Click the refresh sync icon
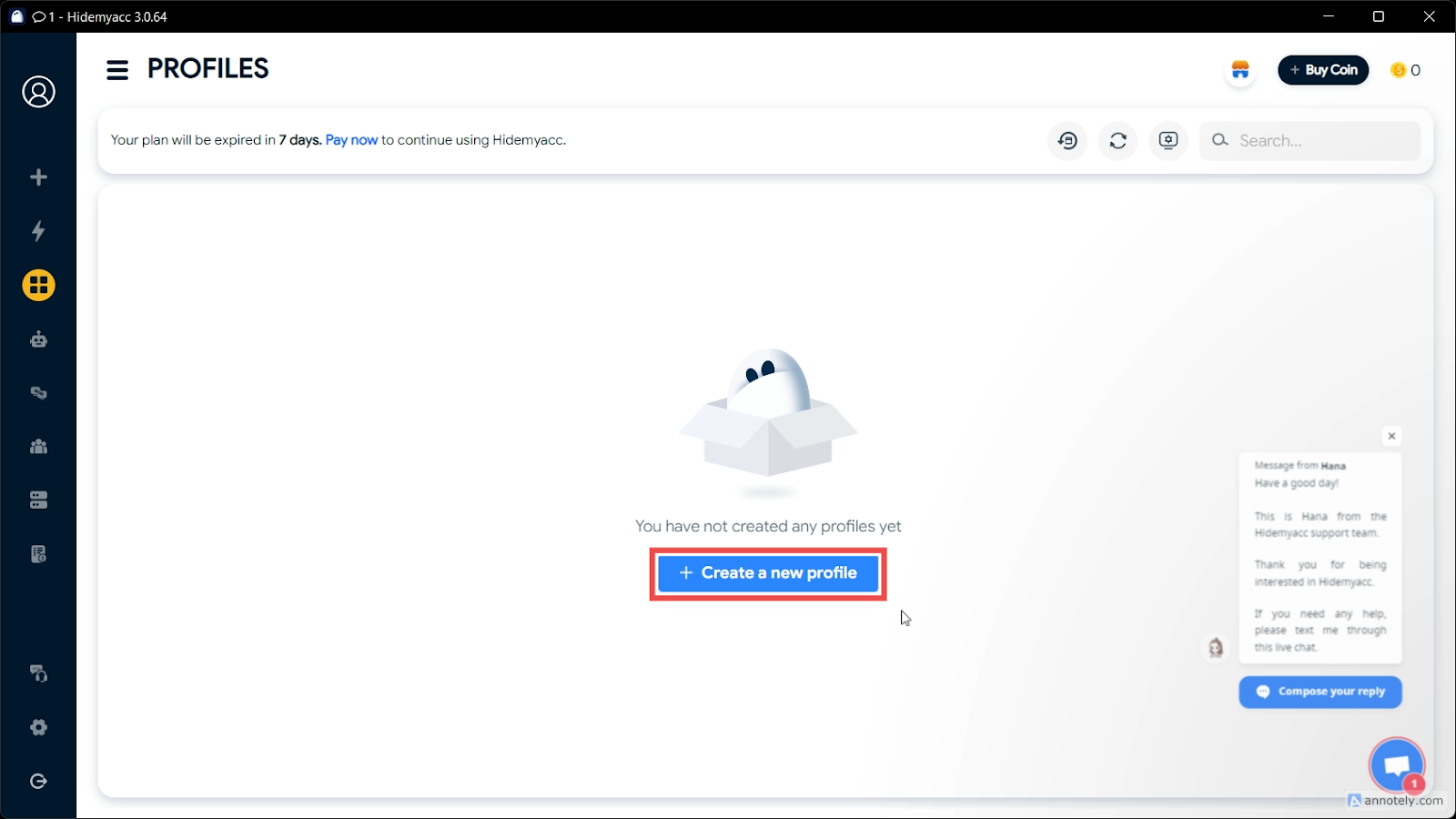This screenshot has width=1456, height=819. click(x=1118, y=140)
